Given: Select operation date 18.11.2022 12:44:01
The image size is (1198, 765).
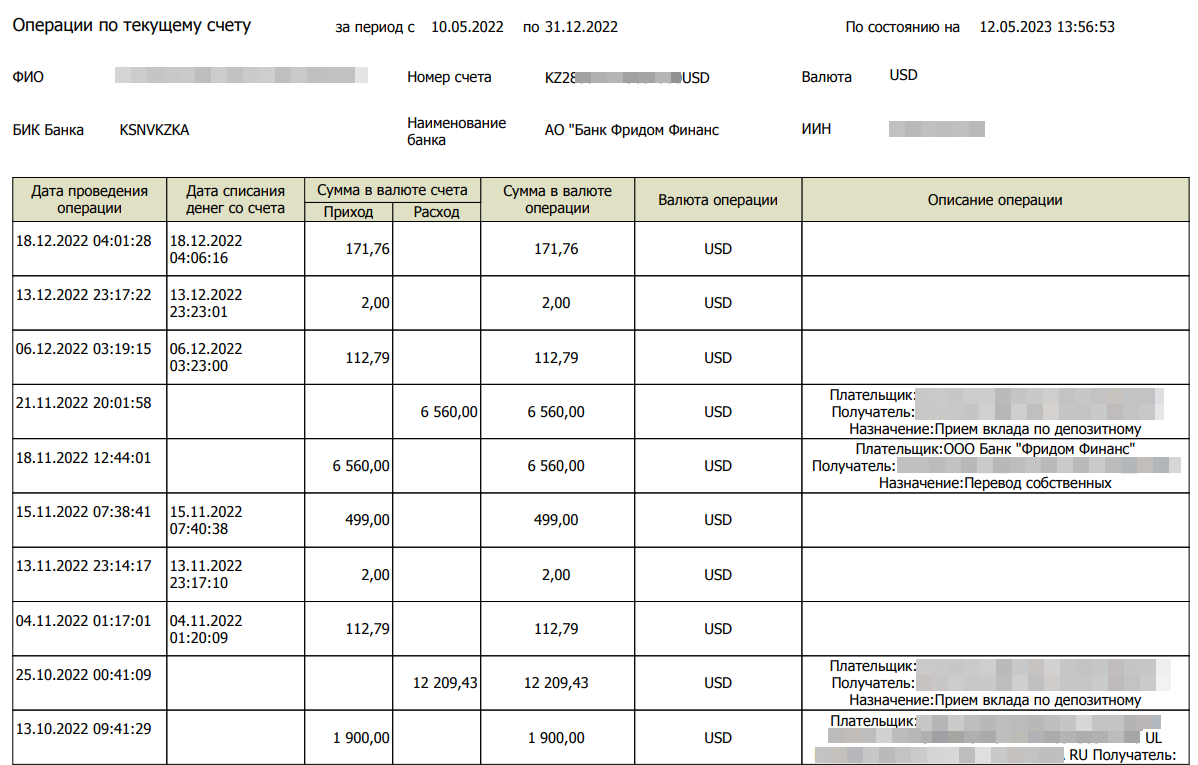Looking at the screenshot, I should [84, 458].
